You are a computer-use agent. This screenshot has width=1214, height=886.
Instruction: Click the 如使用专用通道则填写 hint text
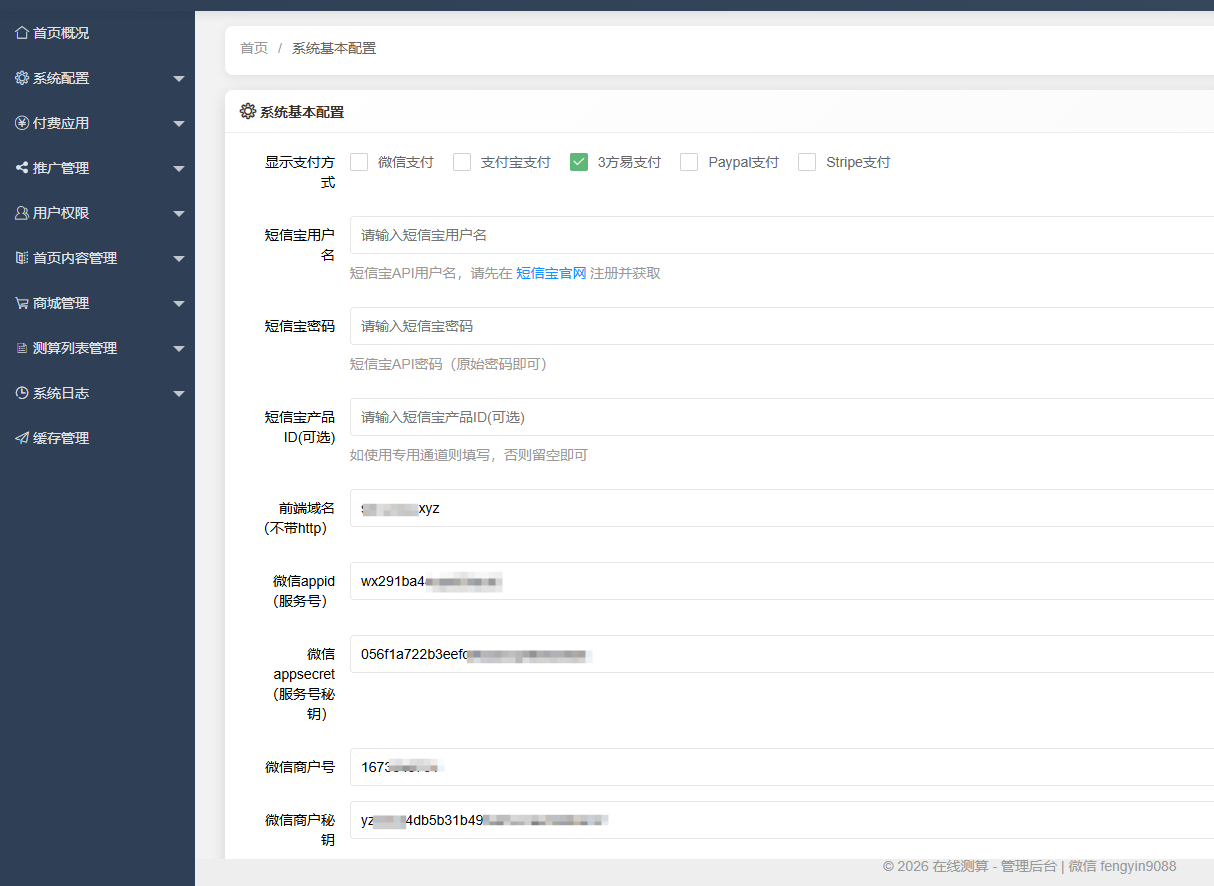pyautogui.click(x=469, y=455)
